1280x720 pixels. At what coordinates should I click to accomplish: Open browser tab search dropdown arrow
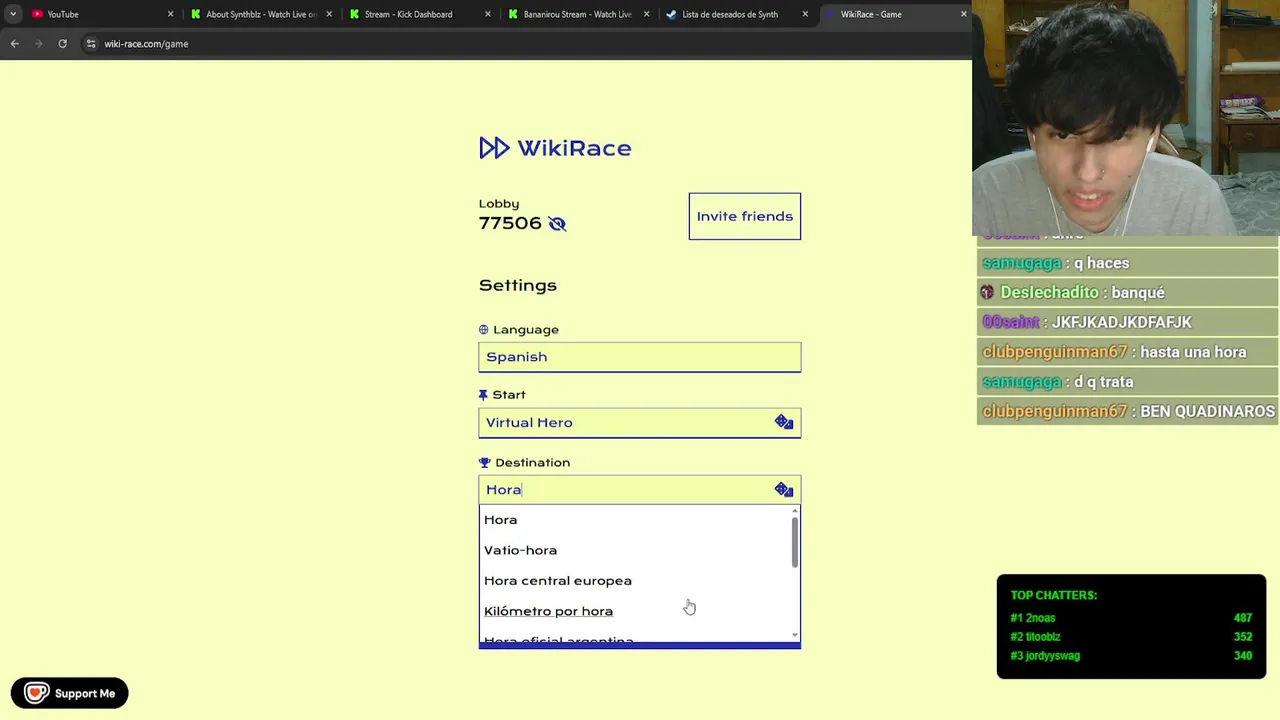pos(12,14)
